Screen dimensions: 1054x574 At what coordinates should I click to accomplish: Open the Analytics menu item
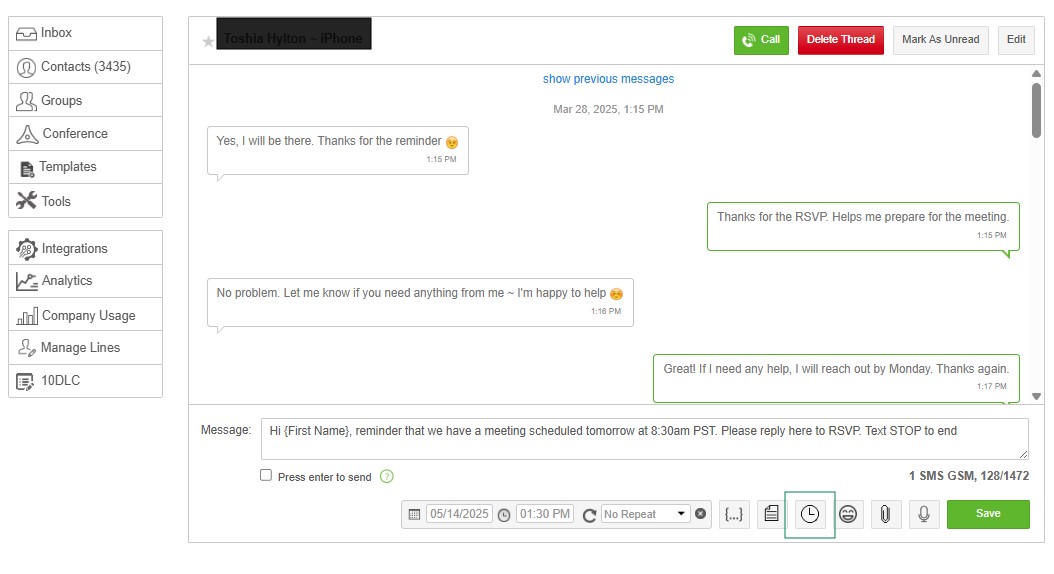pos(85,281)
